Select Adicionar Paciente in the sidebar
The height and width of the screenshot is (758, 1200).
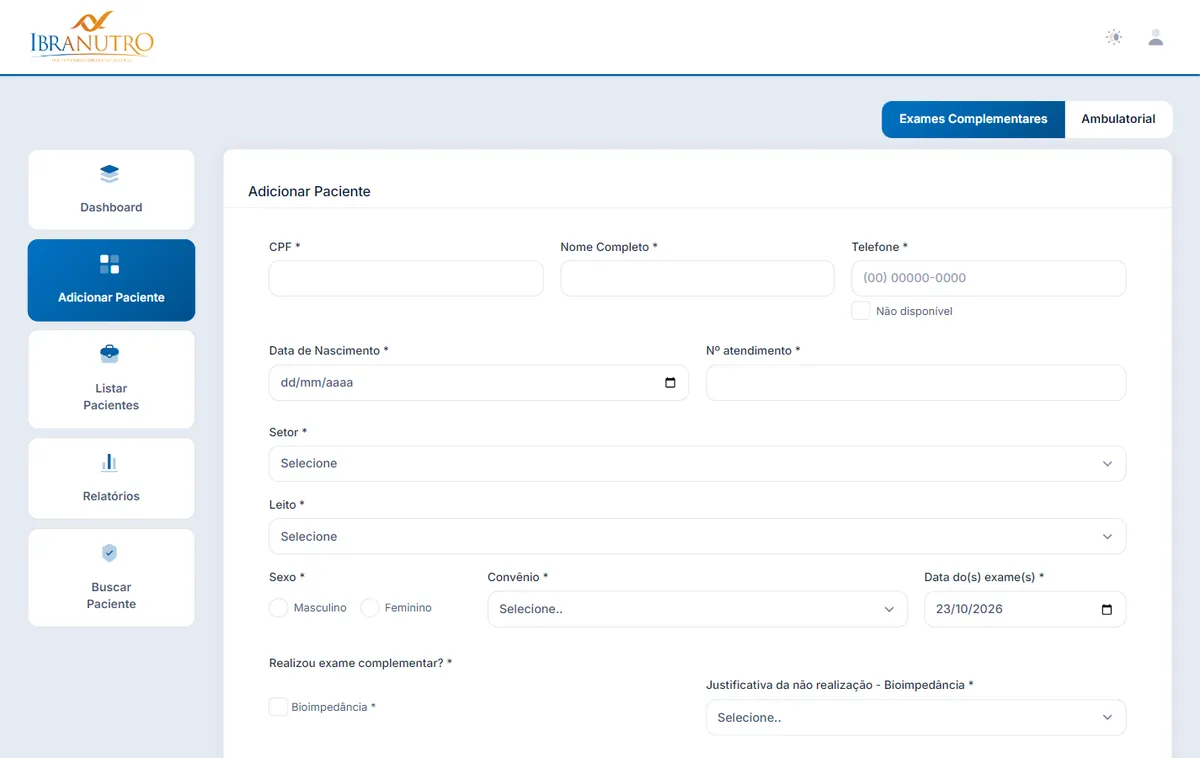[111, 280]
